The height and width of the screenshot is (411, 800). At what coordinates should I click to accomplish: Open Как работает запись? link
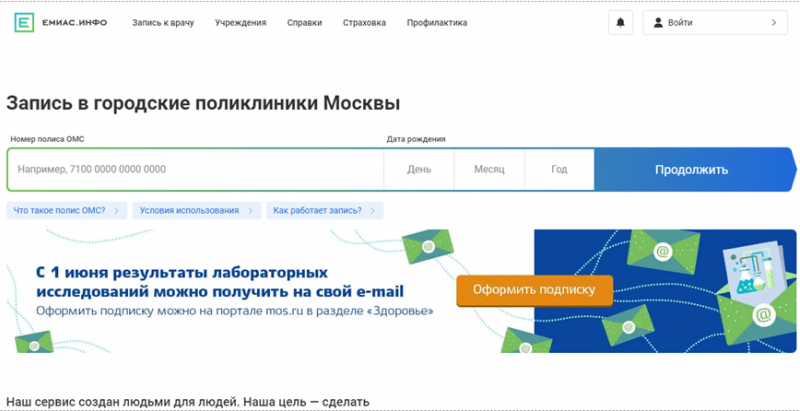324,211
